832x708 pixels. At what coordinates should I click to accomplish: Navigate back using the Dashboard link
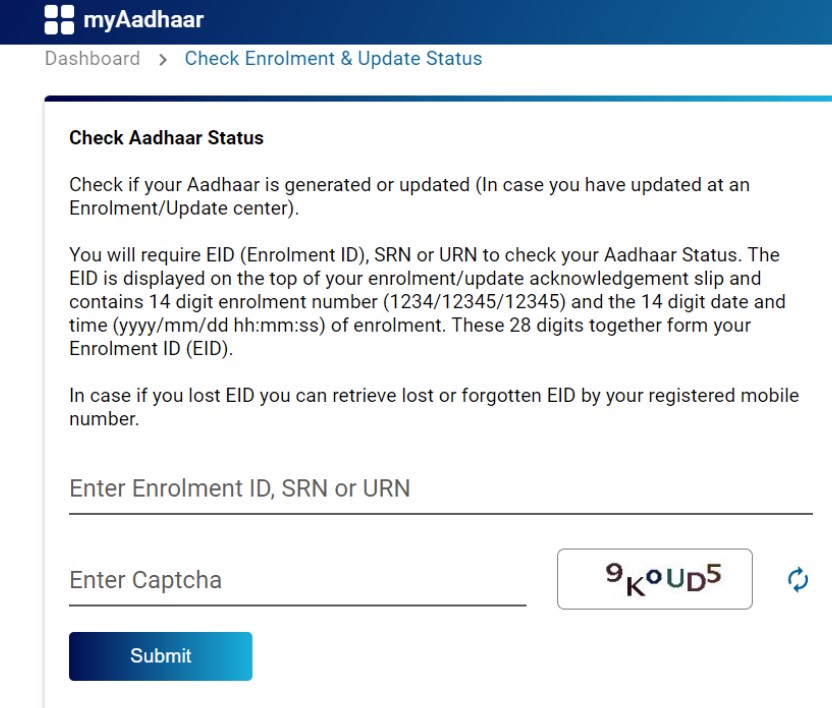point(91,59)
